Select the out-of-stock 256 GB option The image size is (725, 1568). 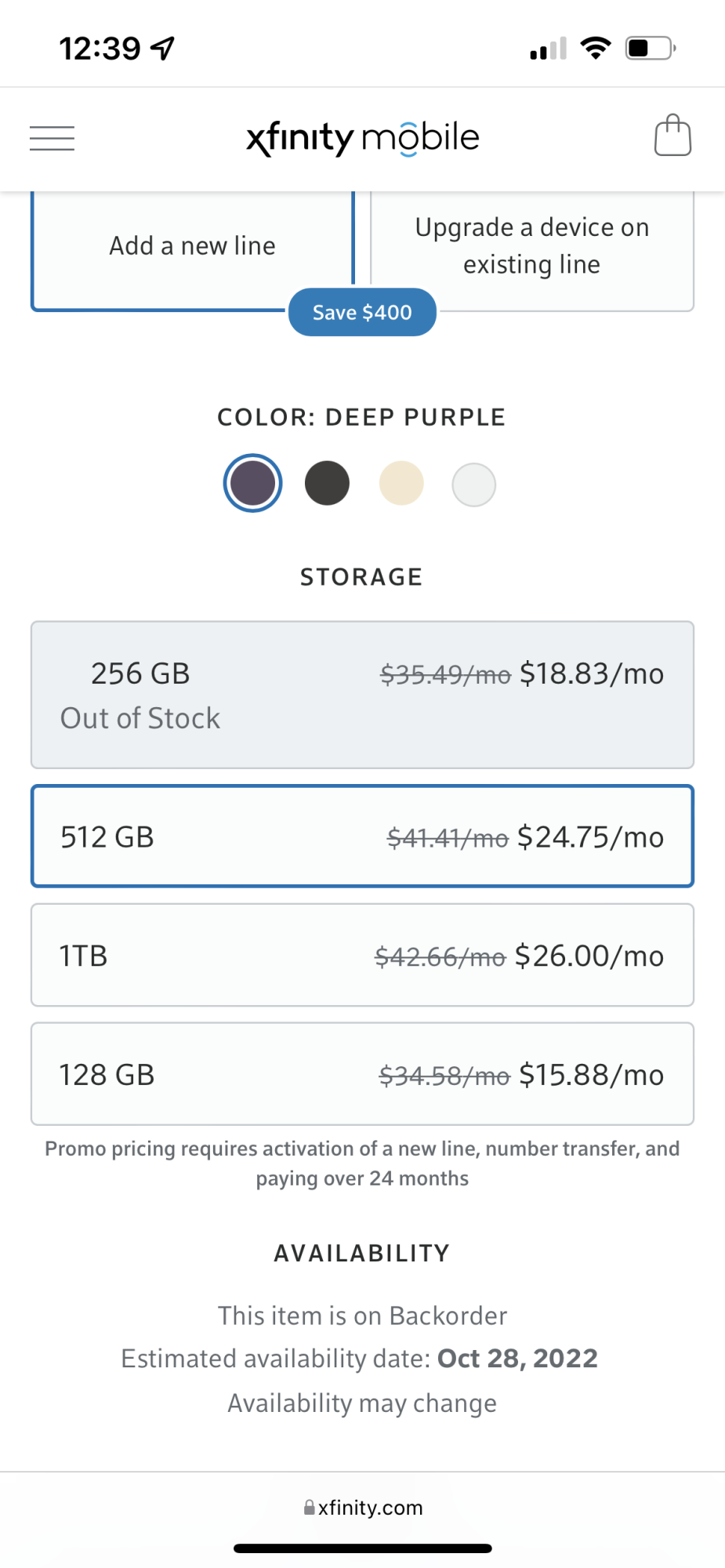(362, 695)
